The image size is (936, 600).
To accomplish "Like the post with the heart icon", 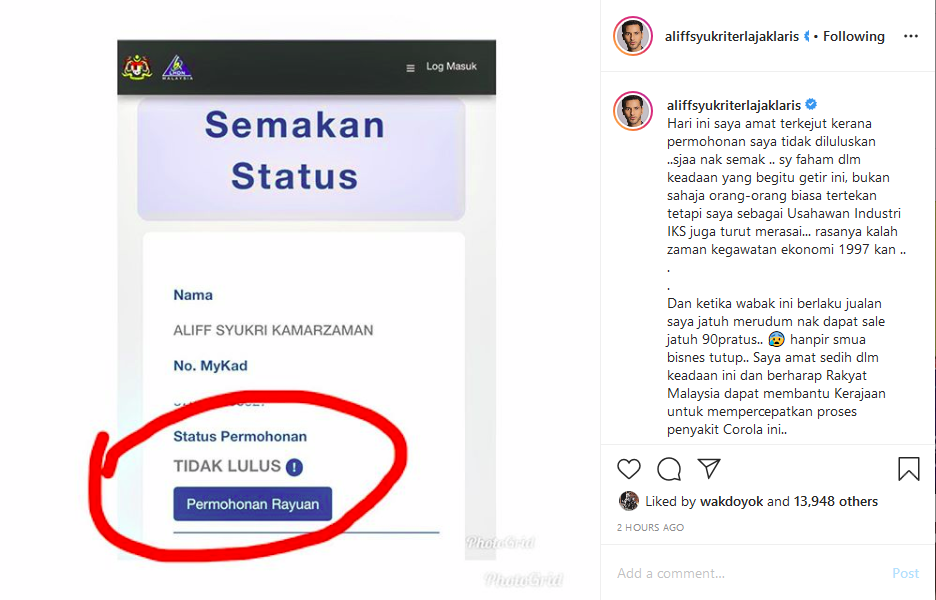I will point(629,469).
